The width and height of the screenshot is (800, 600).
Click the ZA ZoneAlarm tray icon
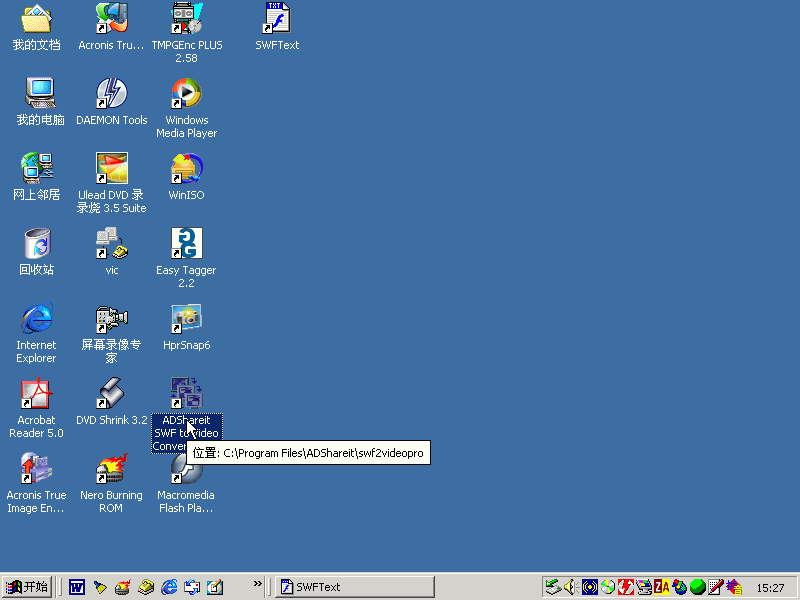[x=661, y=587]
